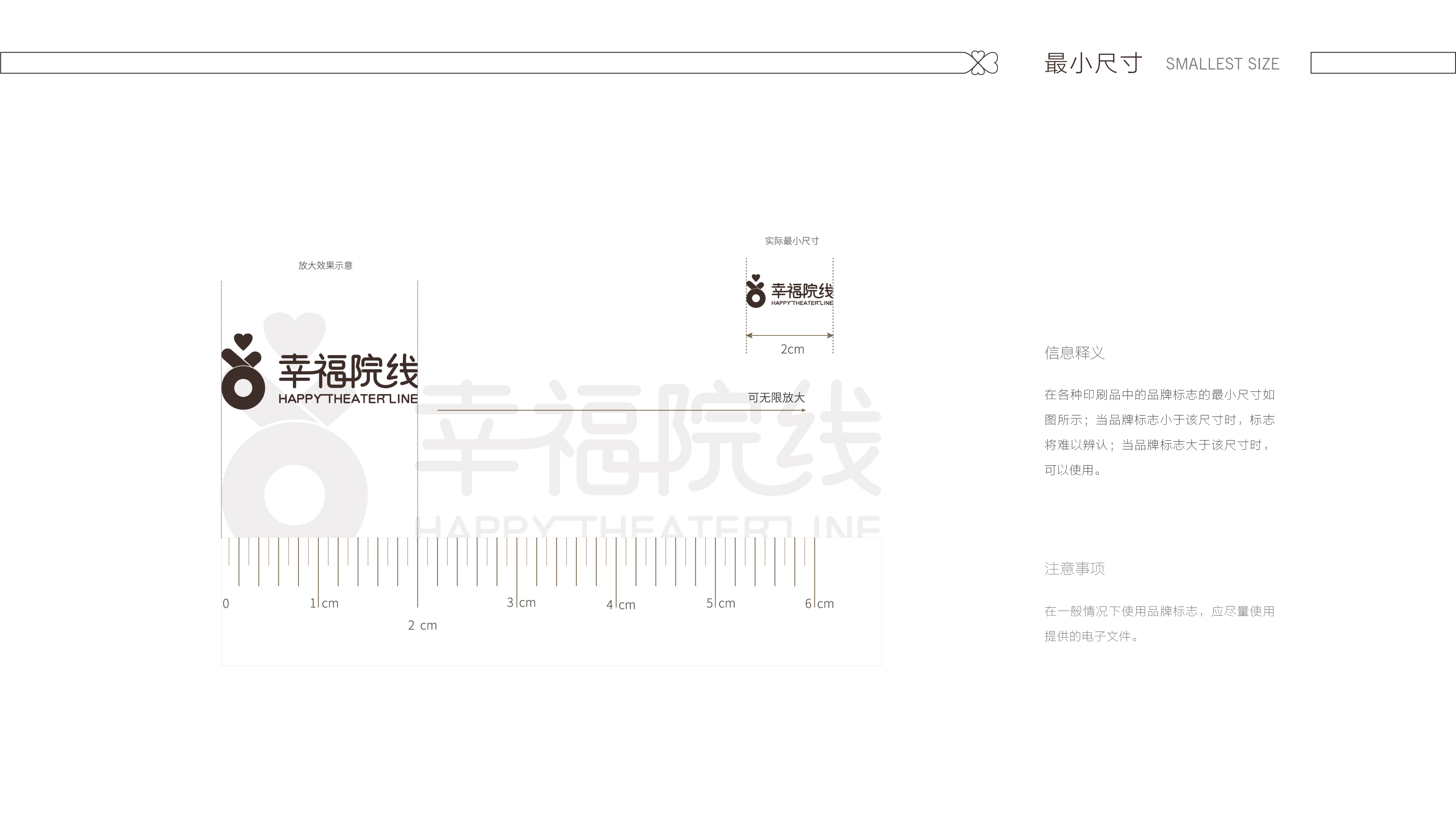
Task: Click the small heart atop the enlarged logo
Action: click(243, 341)
